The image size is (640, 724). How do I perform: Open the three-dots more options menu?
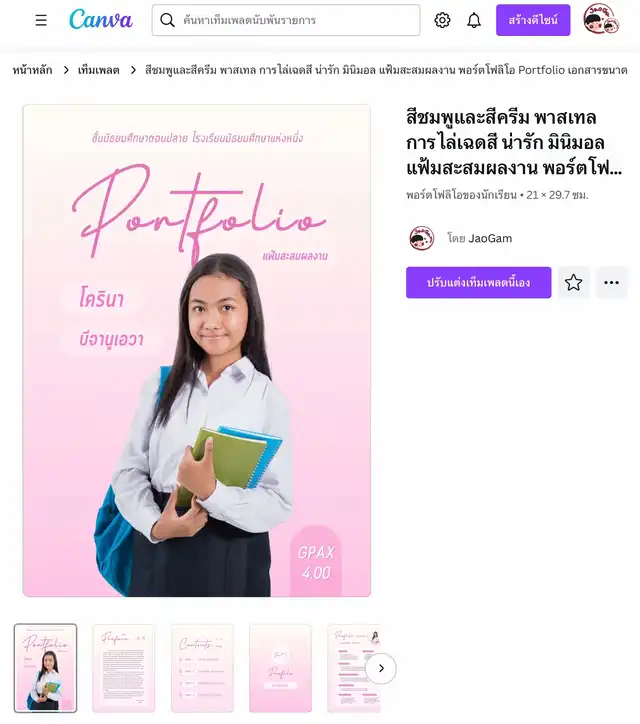click(x=611, y=282)
